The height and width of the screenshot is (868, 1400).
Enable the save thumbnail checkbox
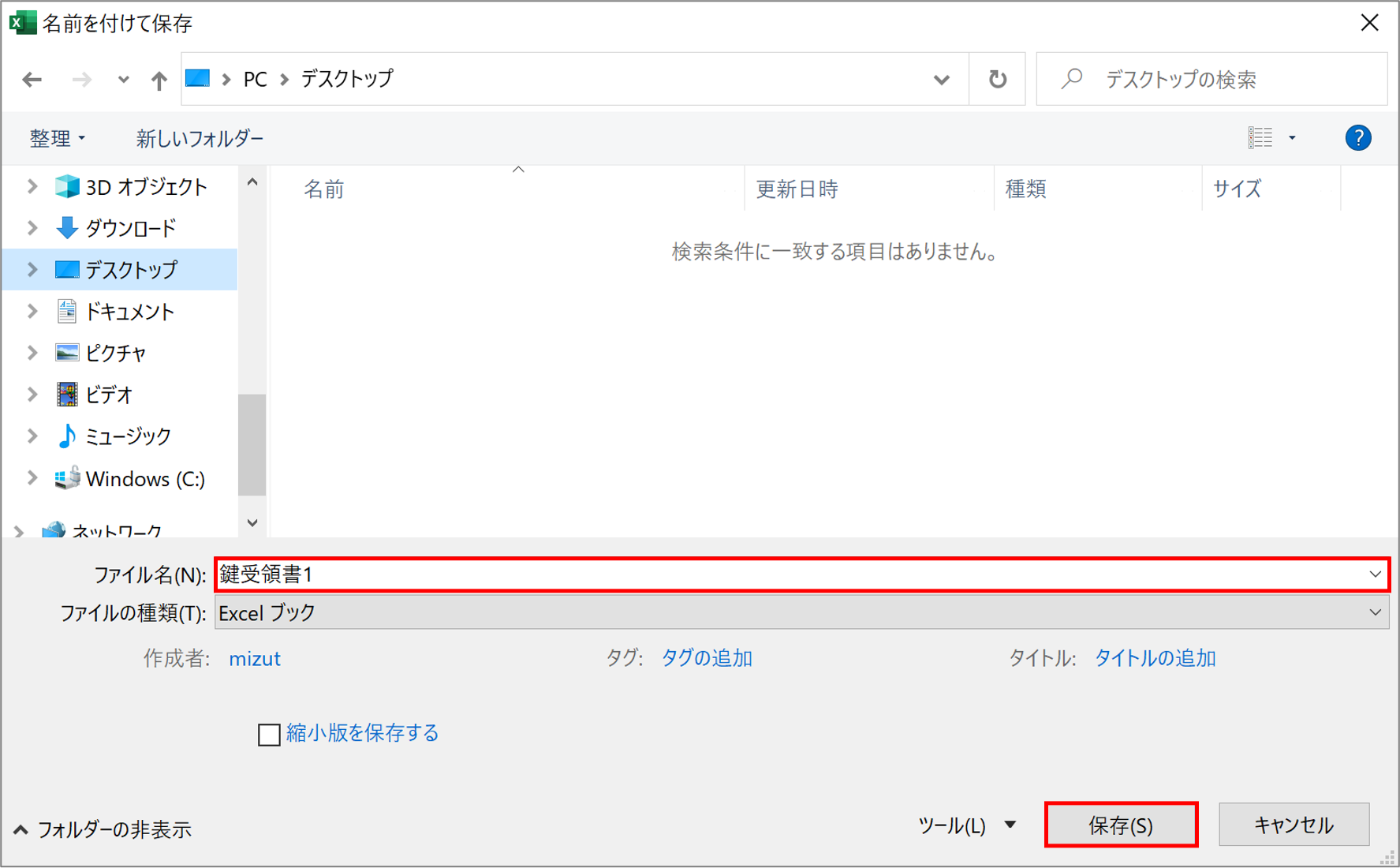(269, 735)
